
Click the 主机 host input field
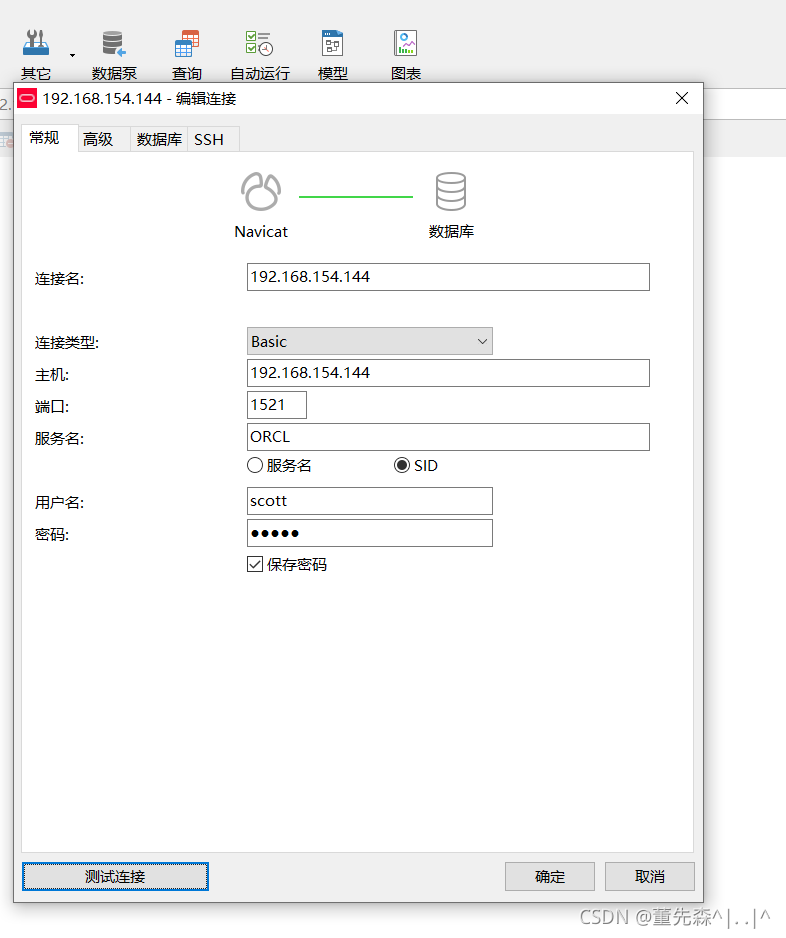coord(448,373)
